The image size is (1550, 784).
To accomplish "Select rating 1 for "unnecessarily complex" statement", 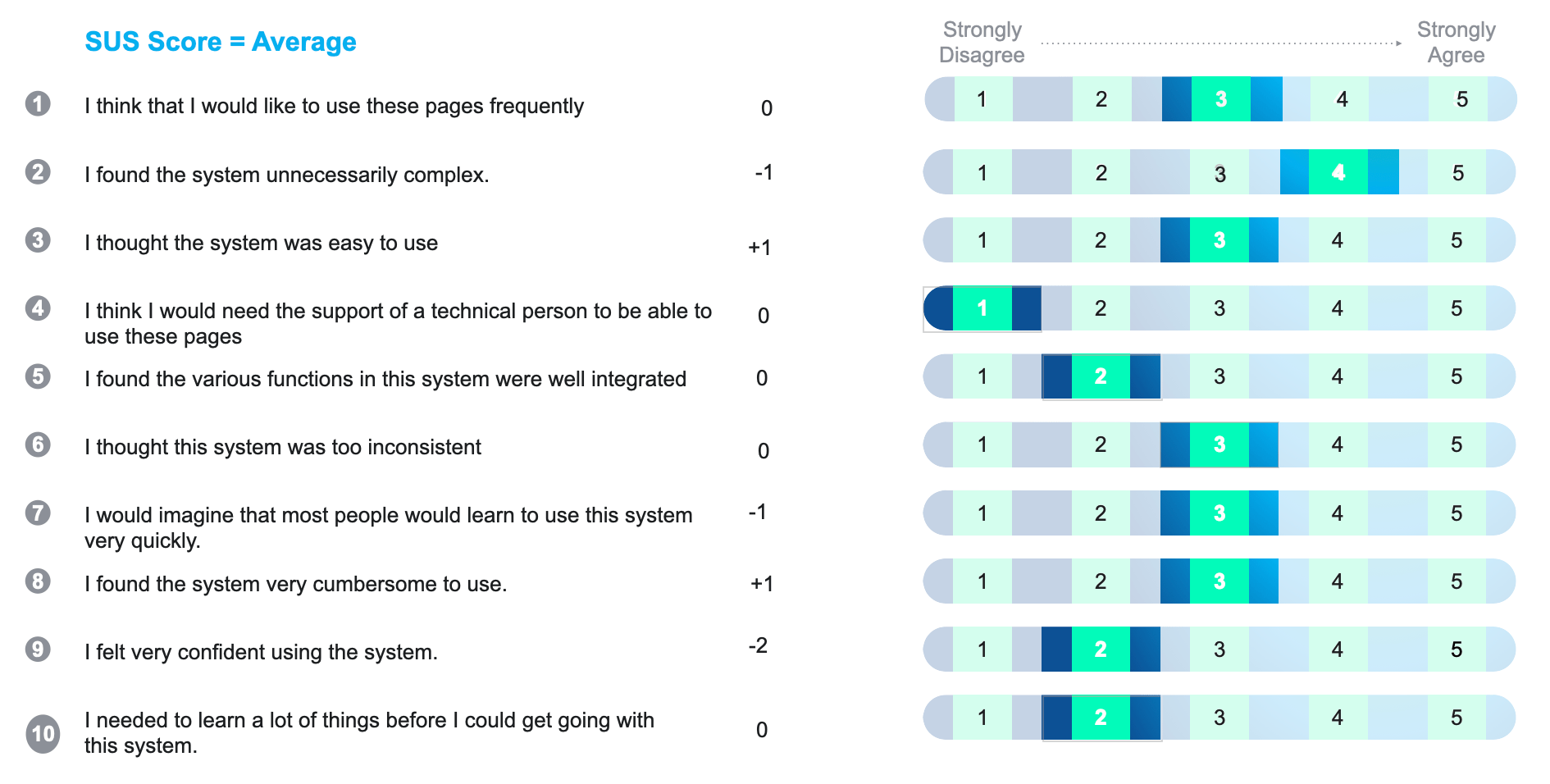I will coord(982,173).
